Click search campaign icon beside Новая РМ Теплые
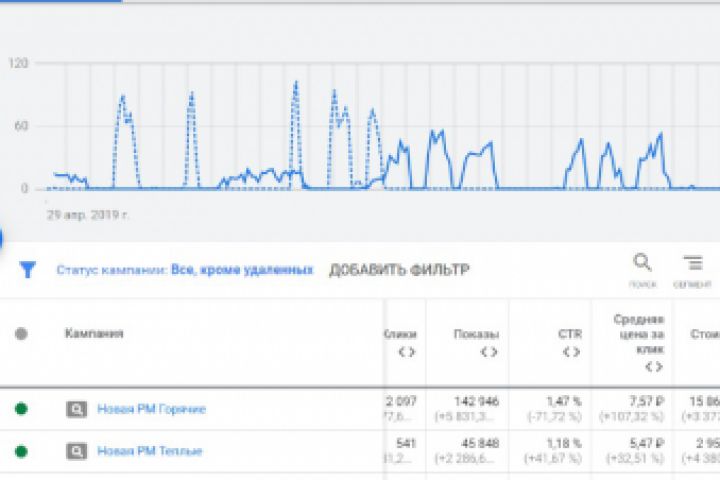Image resolution: width=720 pixels, height=480 pixels. pos(76,451)
